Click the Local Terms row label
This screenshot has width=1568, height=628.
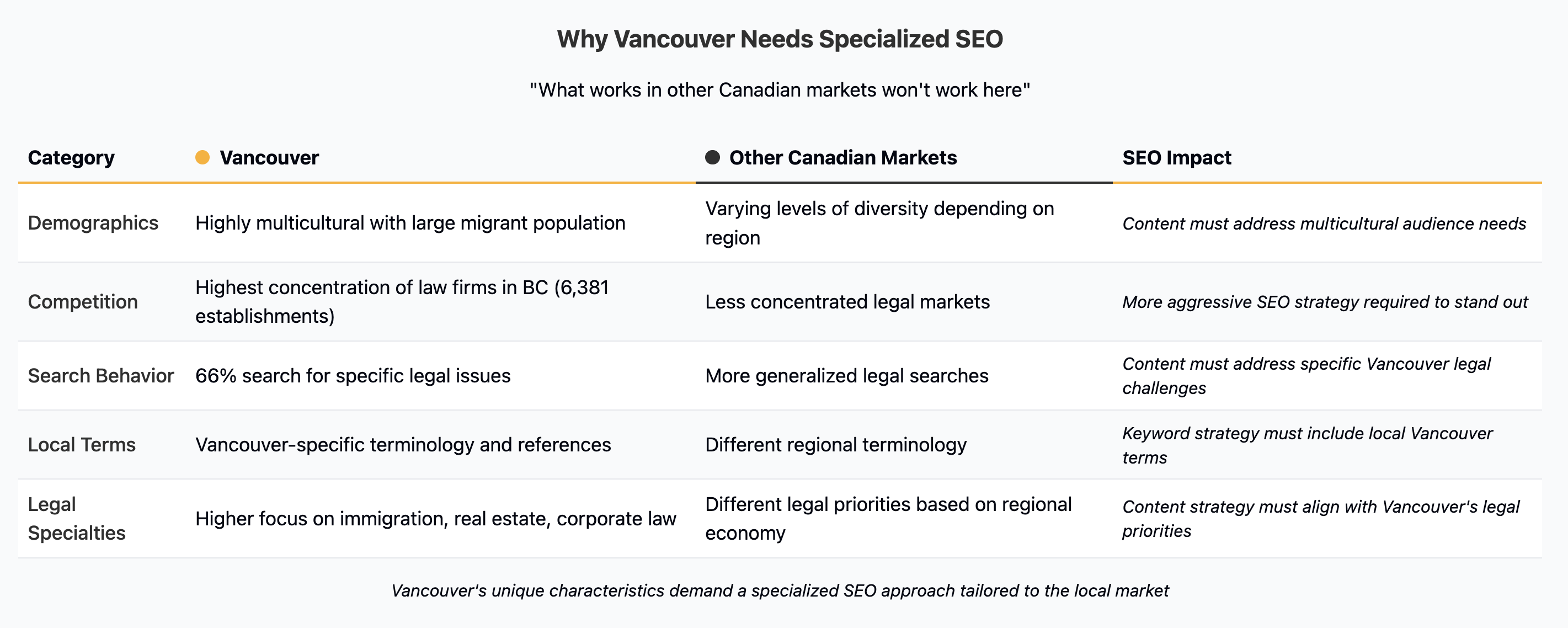point(82,445)
